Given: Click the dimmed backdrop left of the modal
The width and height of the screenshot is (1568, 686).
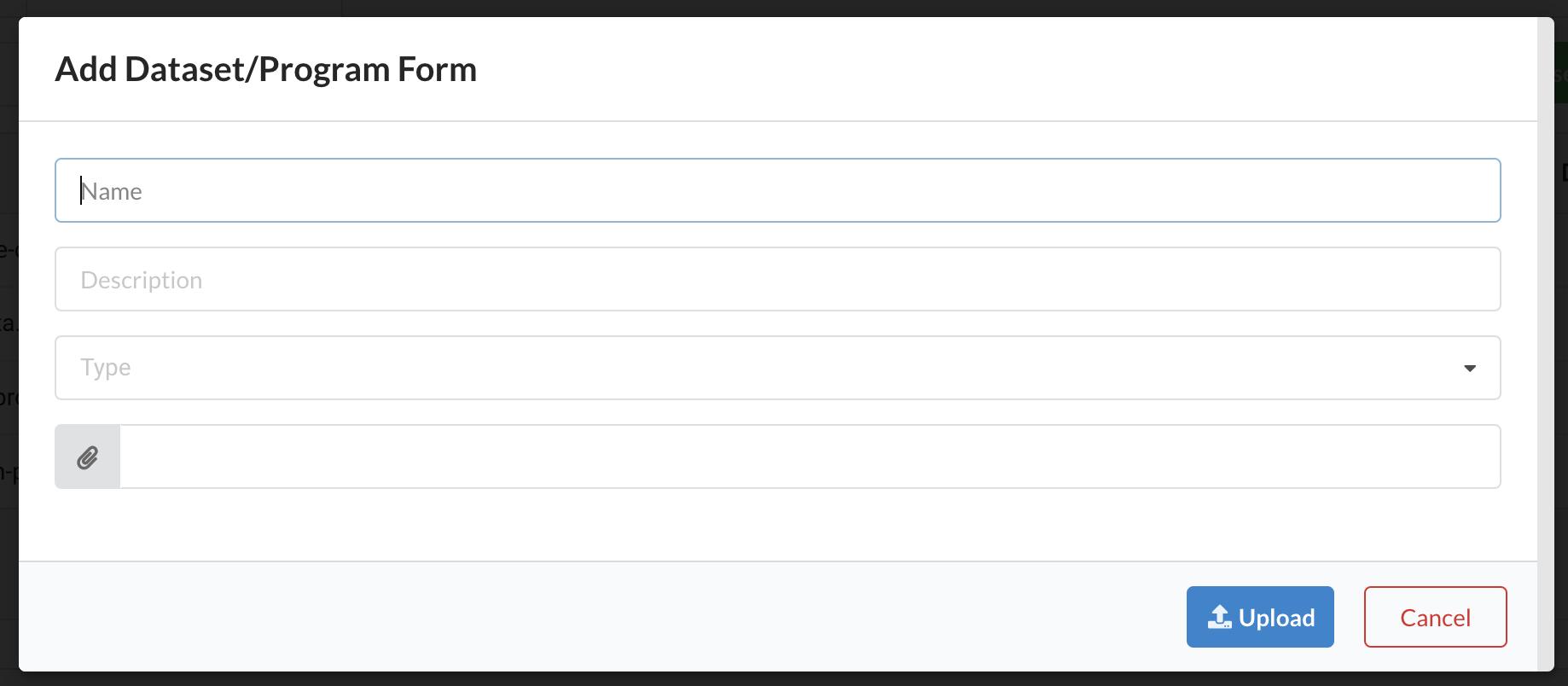Looking at the screenshot, I should pos(9,341).
